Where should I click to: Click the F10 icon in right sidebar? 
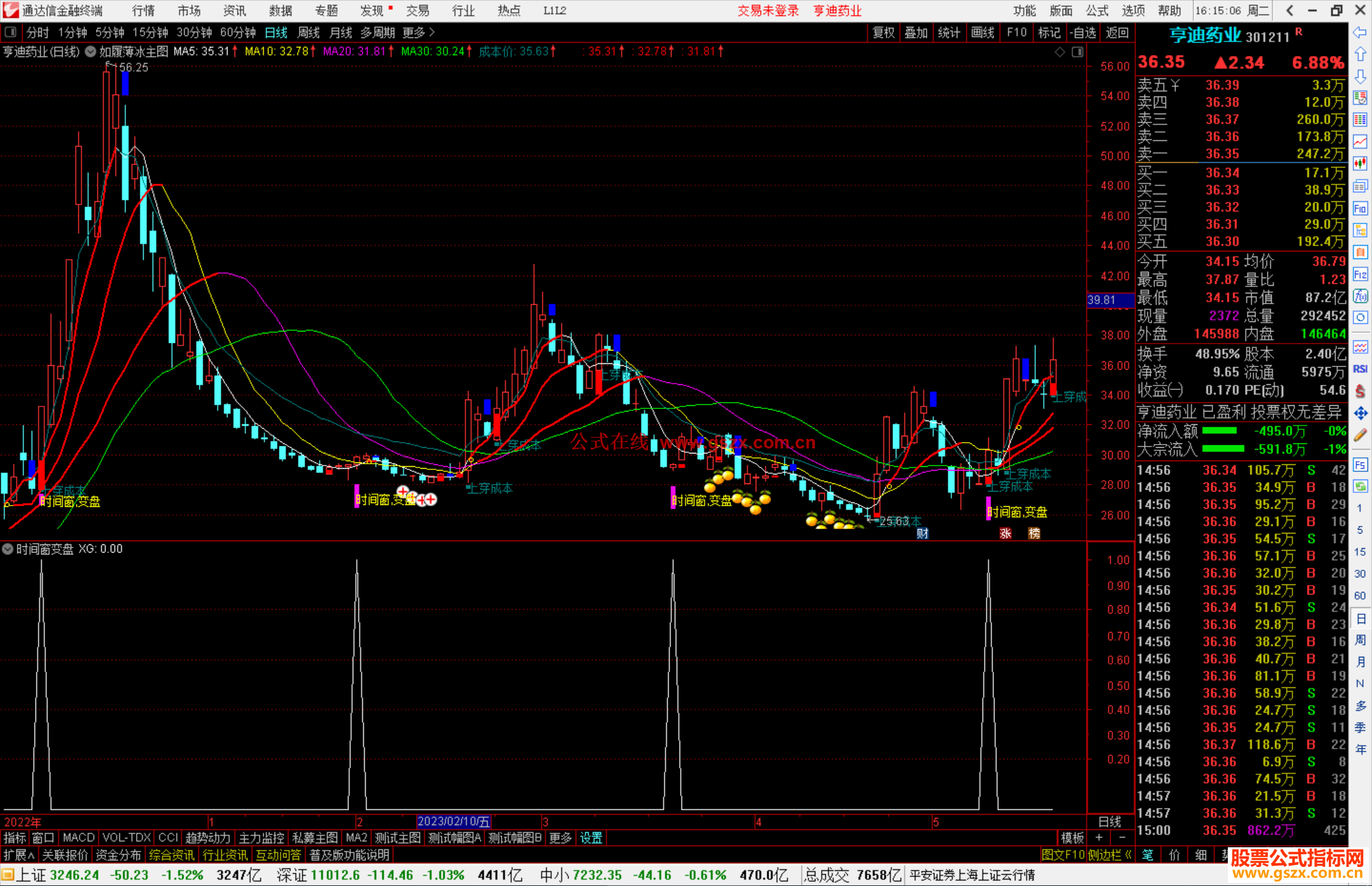1360,208
